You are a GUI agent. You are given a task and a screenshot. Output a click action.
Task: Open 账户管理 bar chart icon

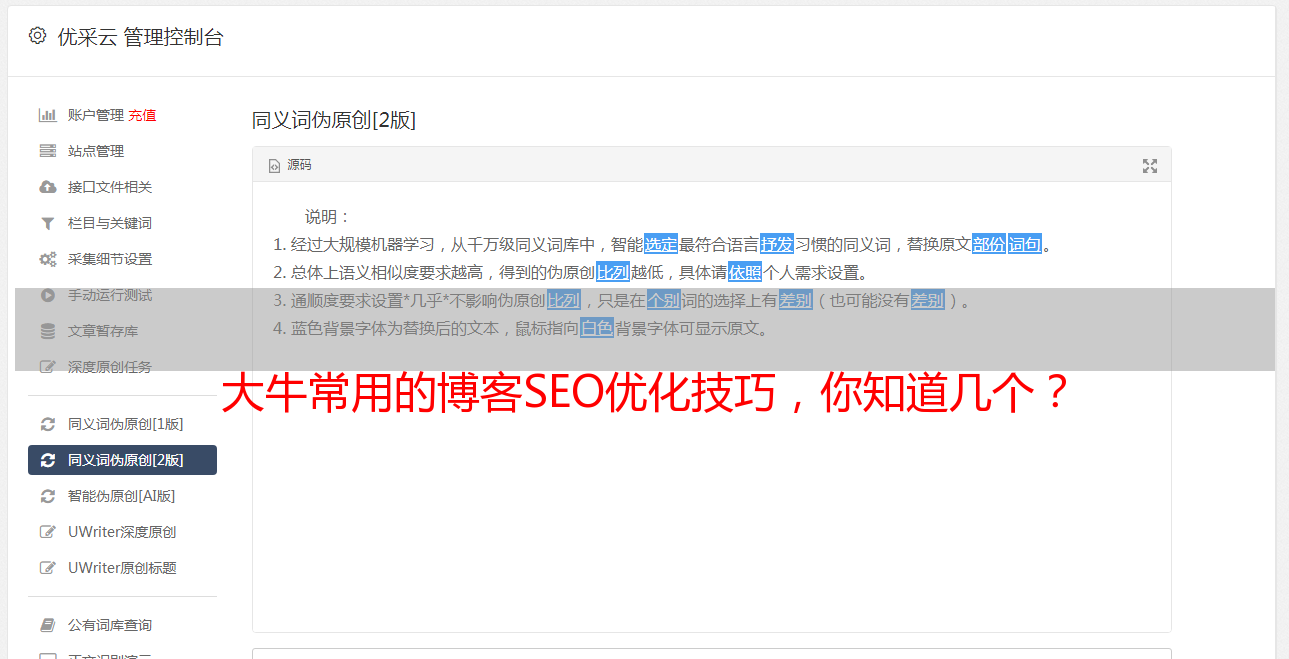tap(47, 115)
